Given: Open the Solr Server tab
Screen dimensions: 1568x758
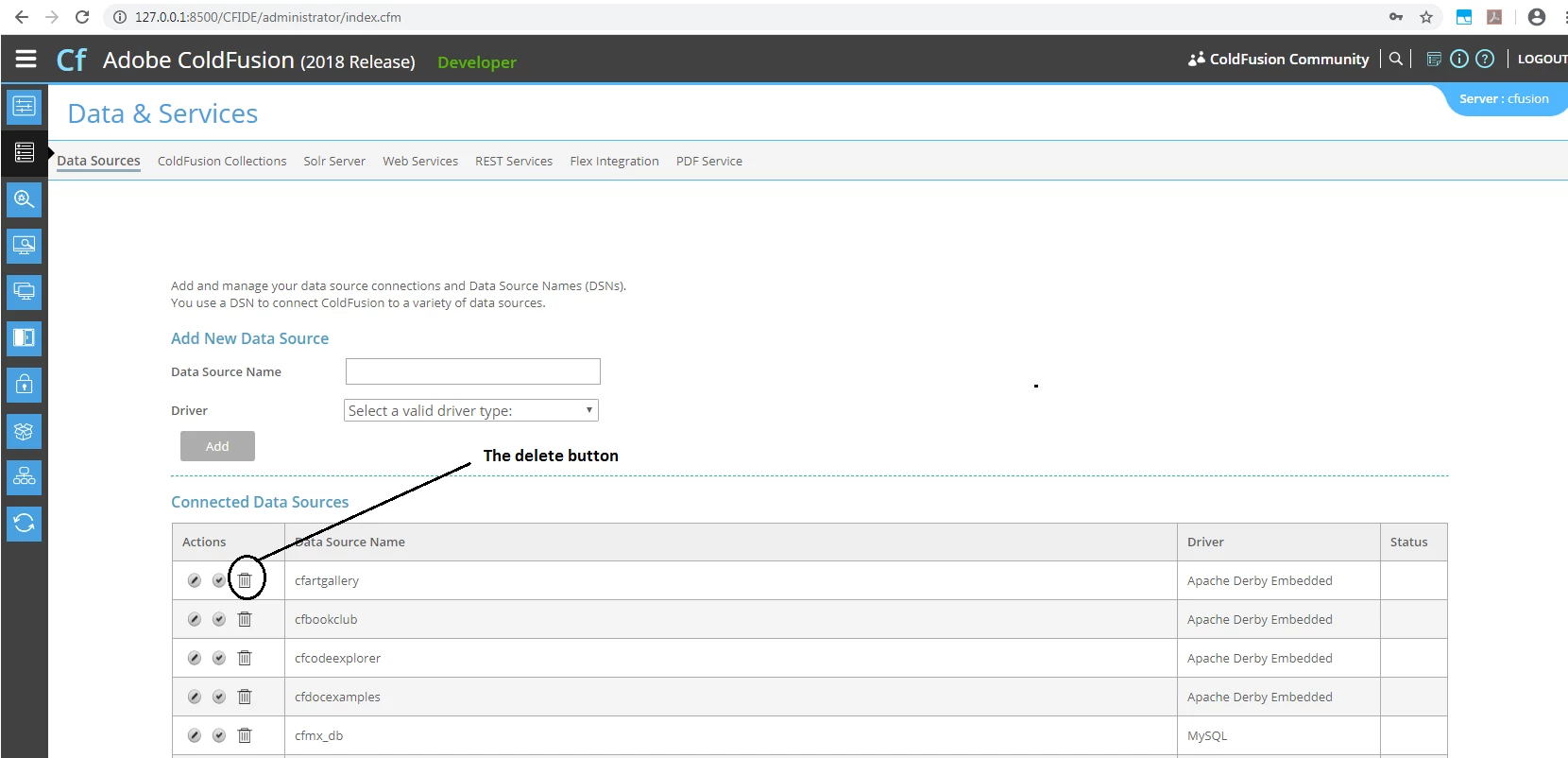Looking at the screenshot, I should (x=334, y=161).
